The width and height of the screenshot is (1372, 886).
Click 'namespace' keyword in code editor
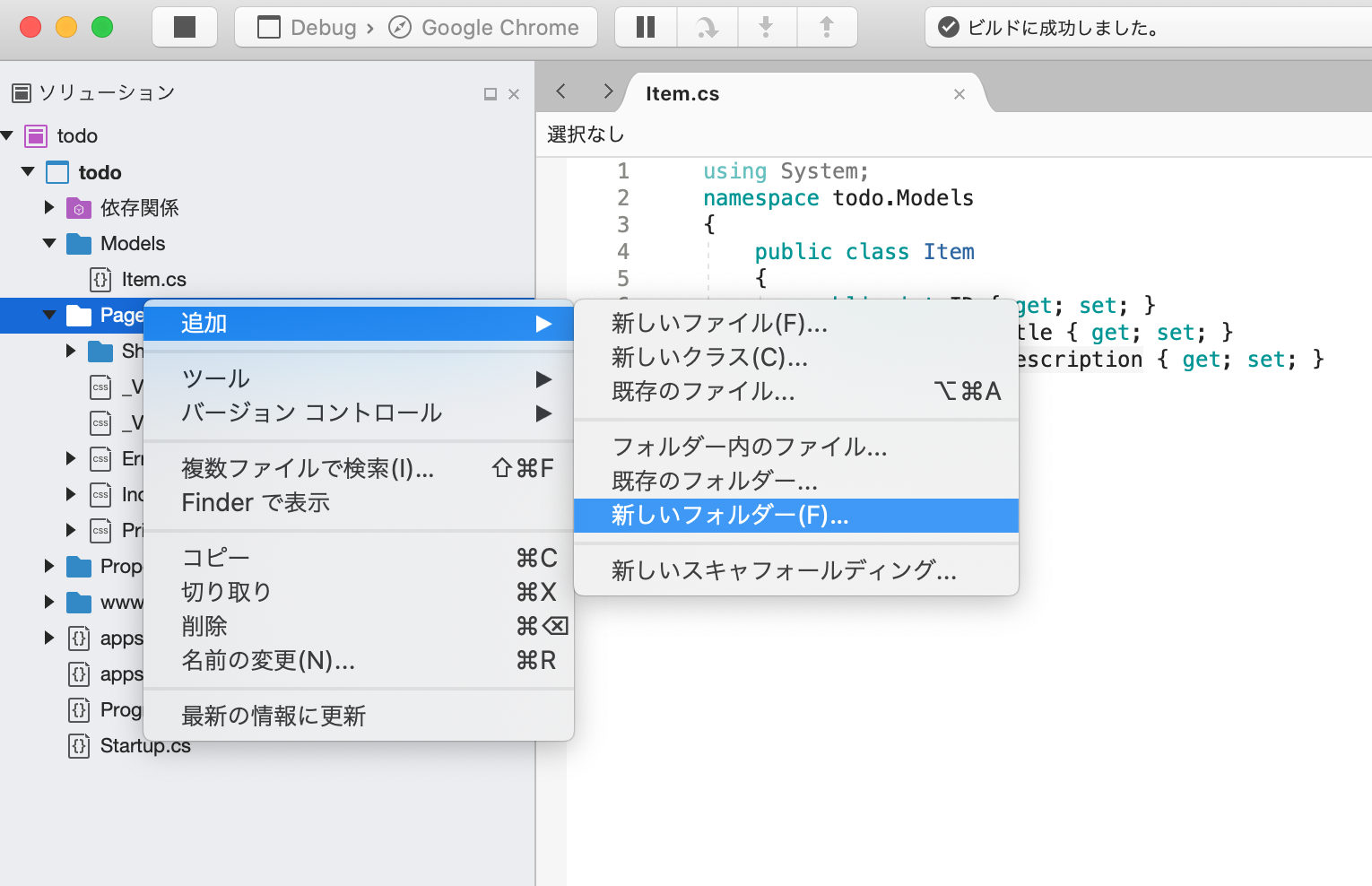[760, 198]
